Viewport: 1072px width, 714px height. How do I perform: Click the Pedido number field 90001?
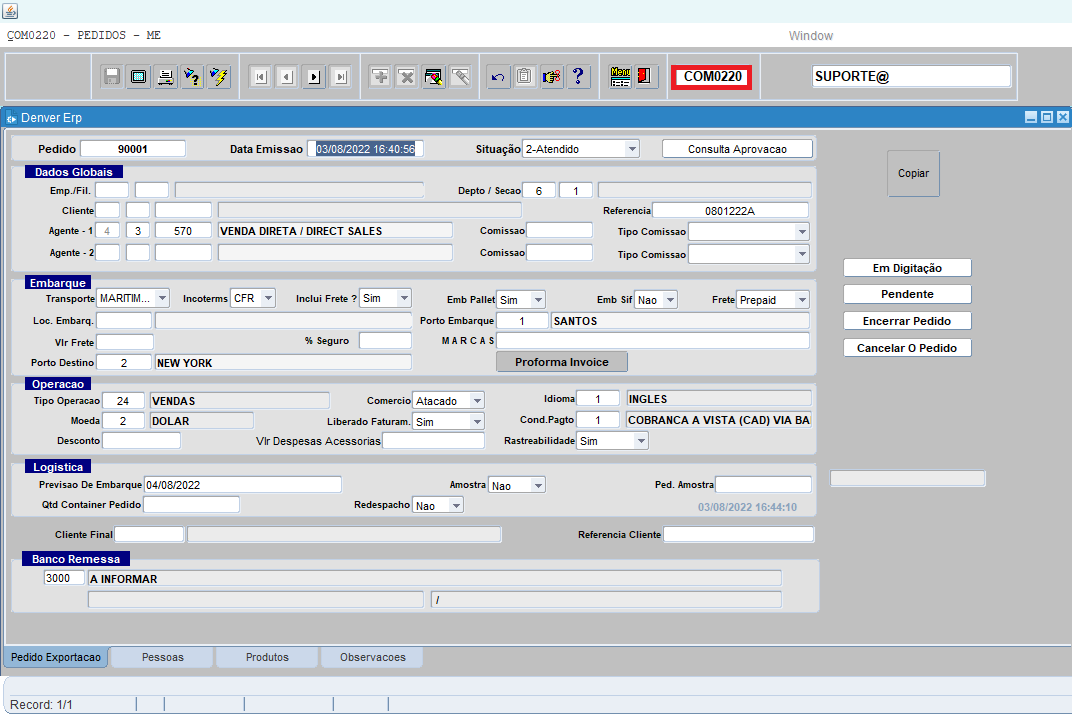(133, 149)
